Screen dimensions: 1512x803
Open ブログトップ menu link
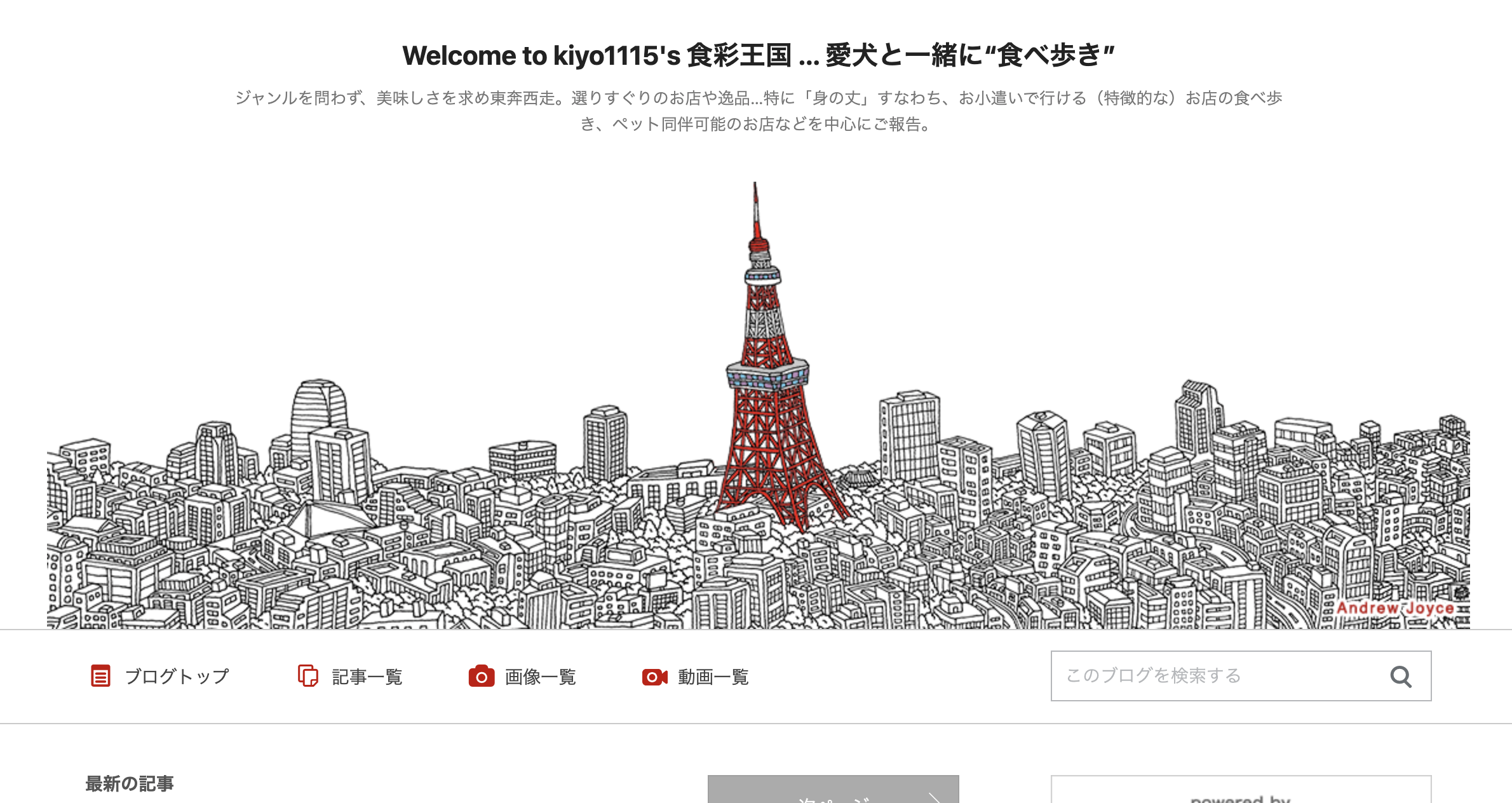click(177, 677)
